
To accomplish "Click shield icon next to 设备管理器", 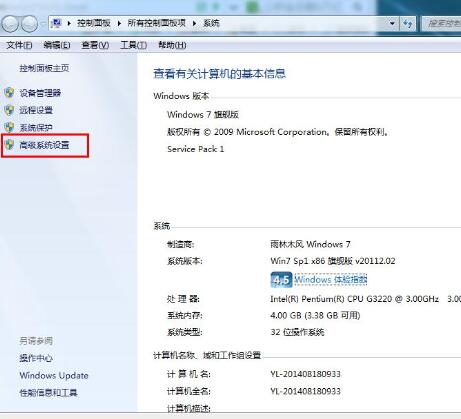I will (9, 93).
